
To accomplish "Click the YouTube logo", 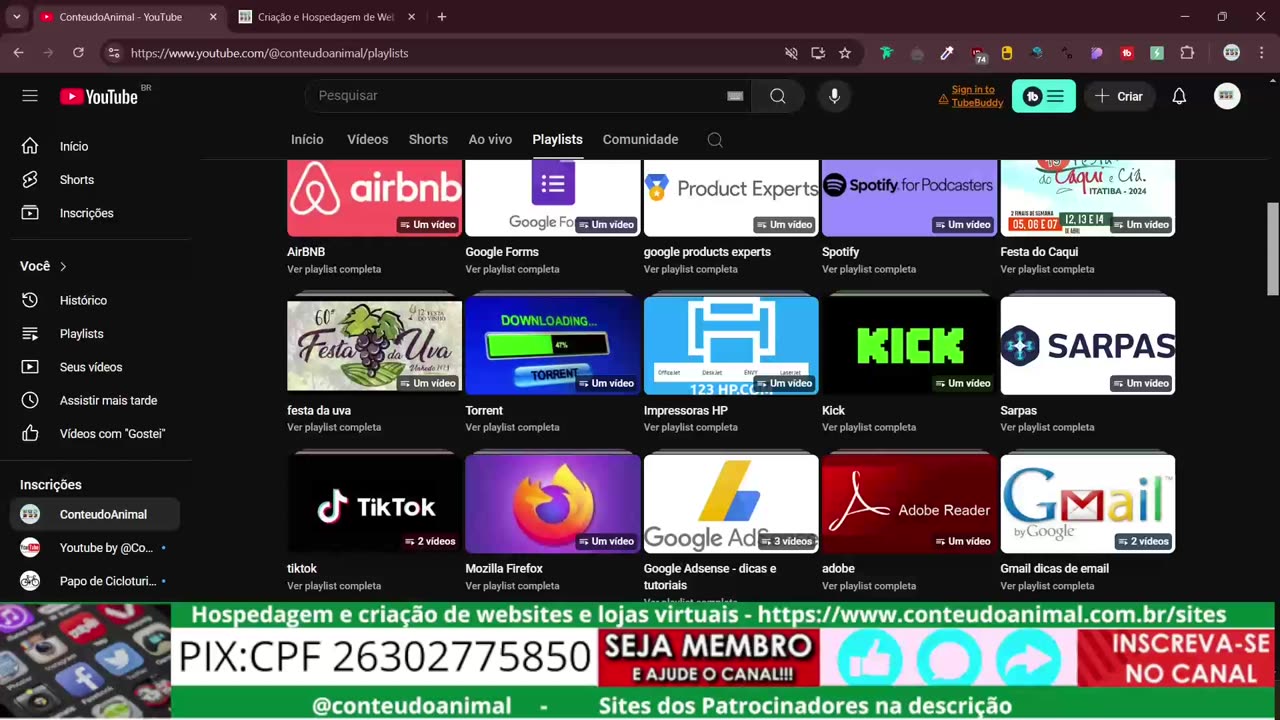I will (98, 96).
